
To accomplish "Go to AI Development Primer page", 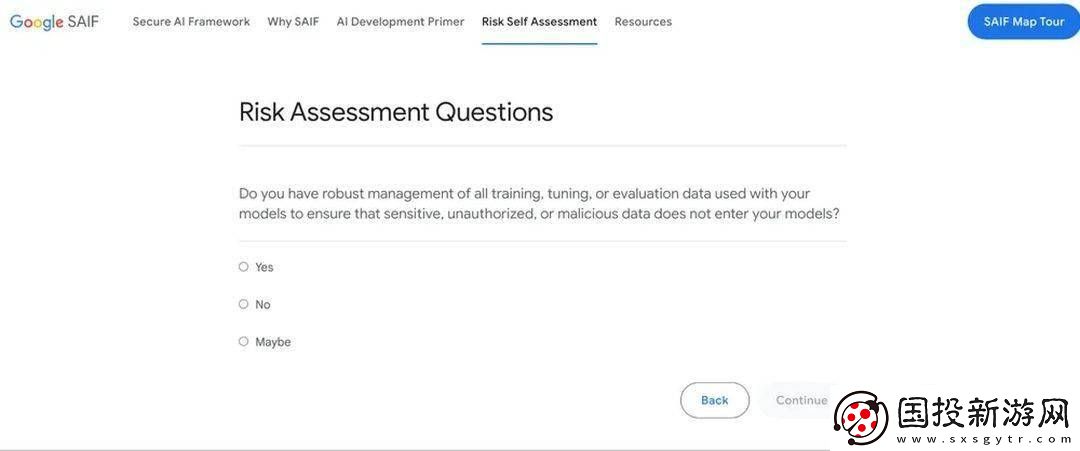I will pyautogui.click(x=400, y=21).
